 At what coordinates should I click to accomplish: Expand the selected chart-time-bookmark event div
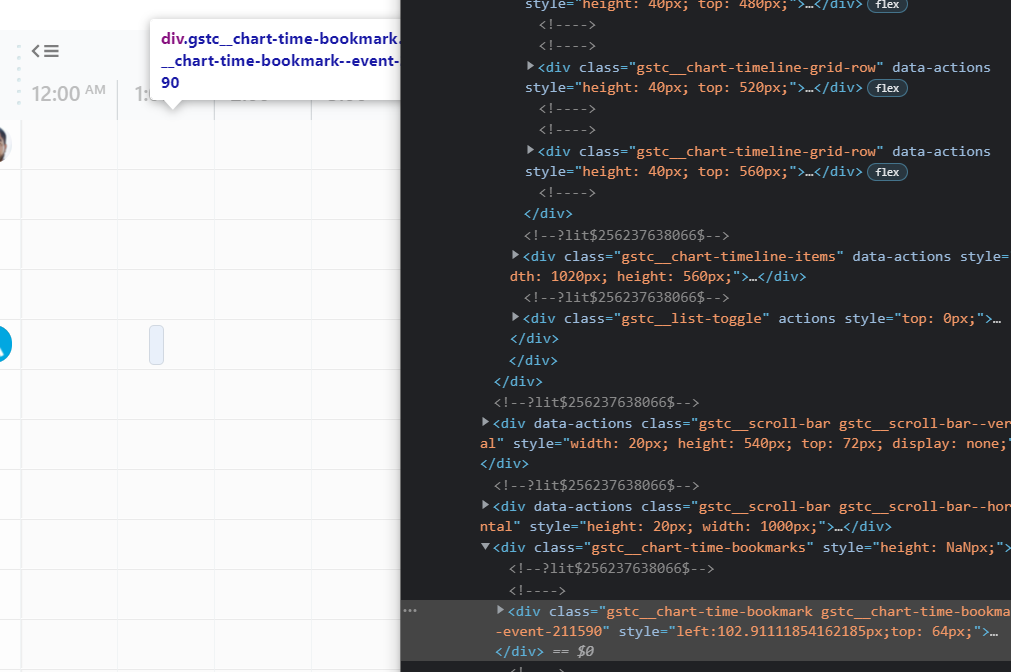pos(499,610)
